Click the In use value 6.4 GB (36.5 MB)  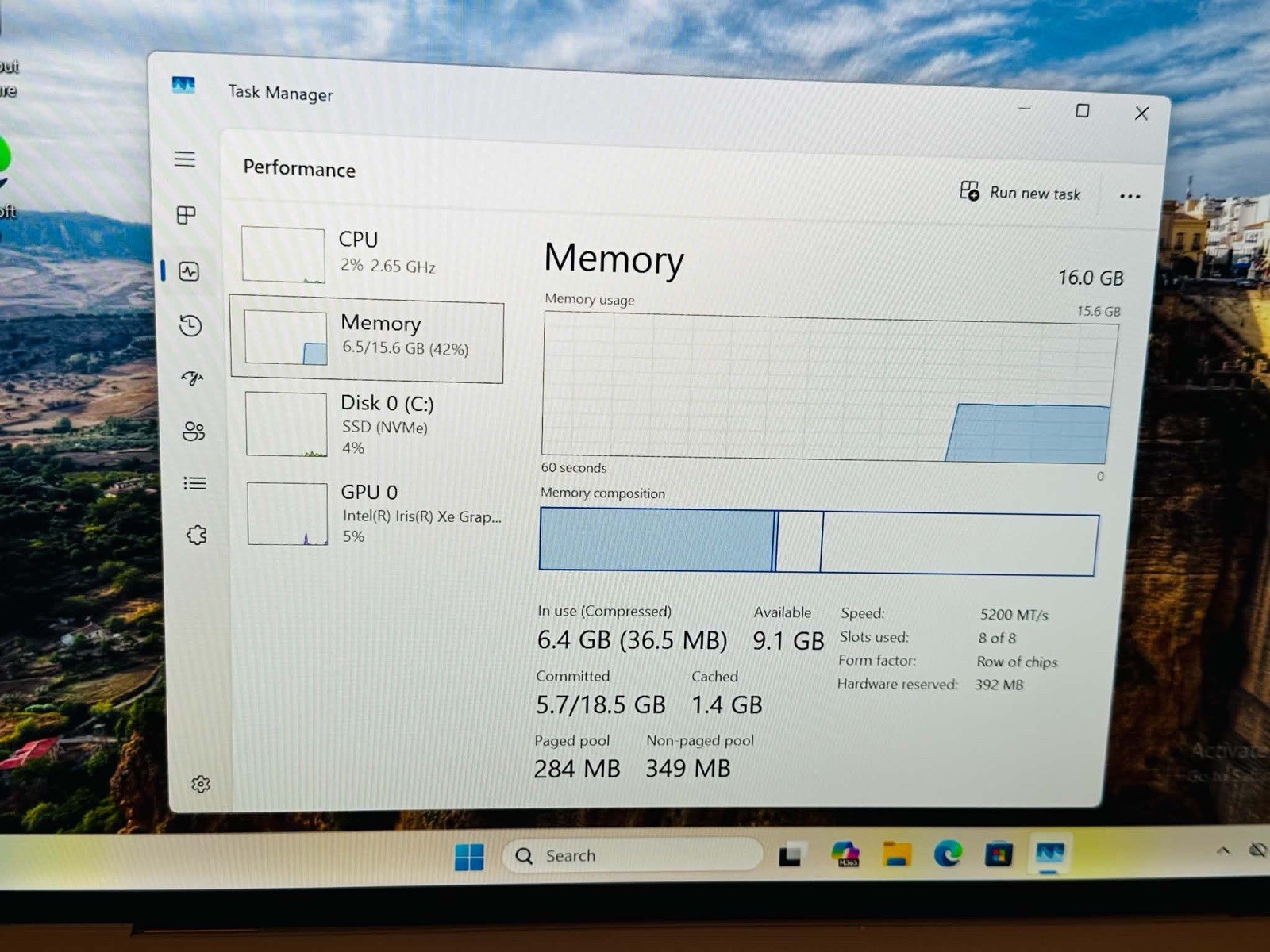tap(632, 639)
